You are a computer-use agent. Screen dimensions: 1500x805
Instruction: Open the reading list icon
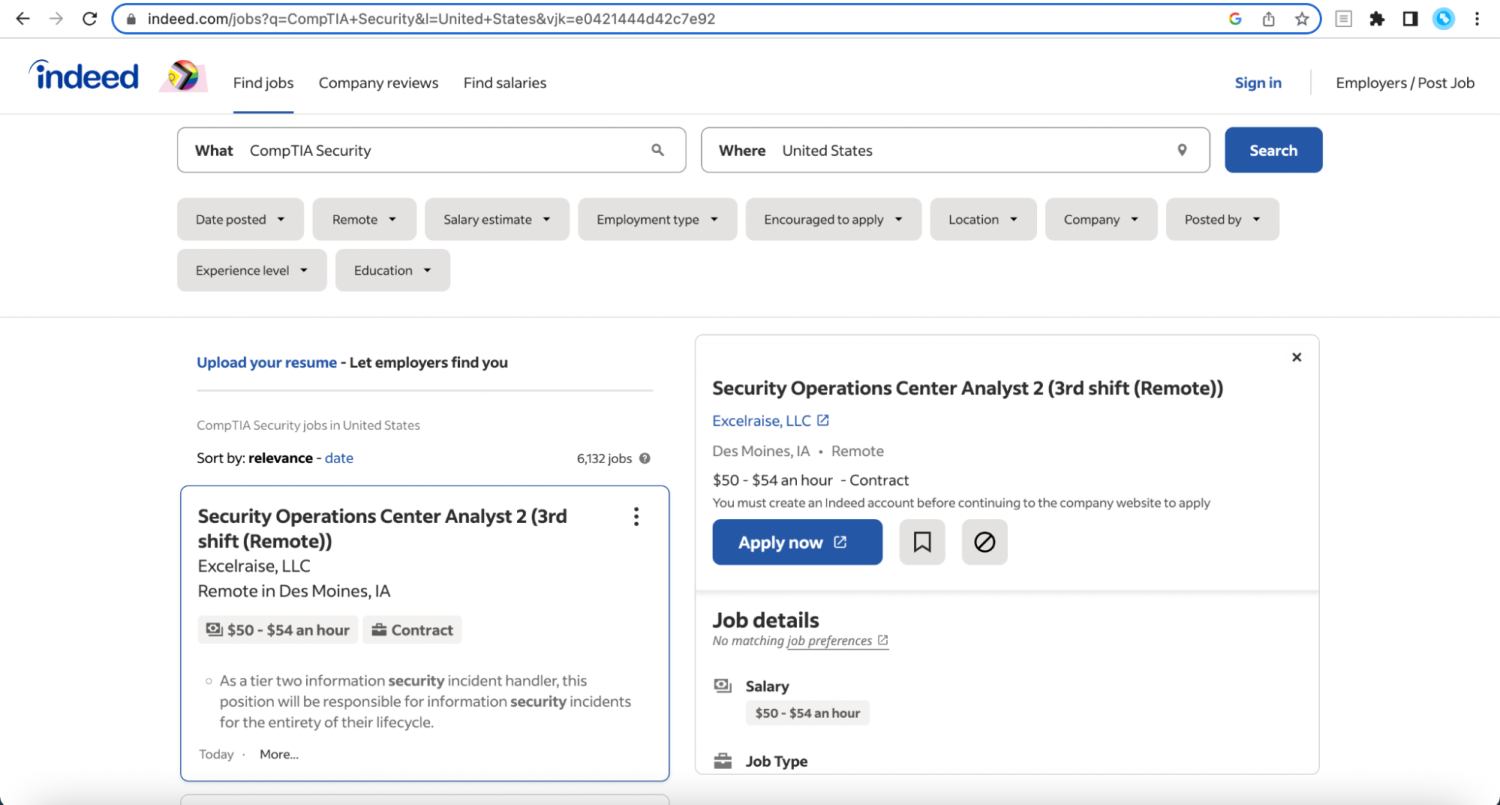[x=1345, y=19]
